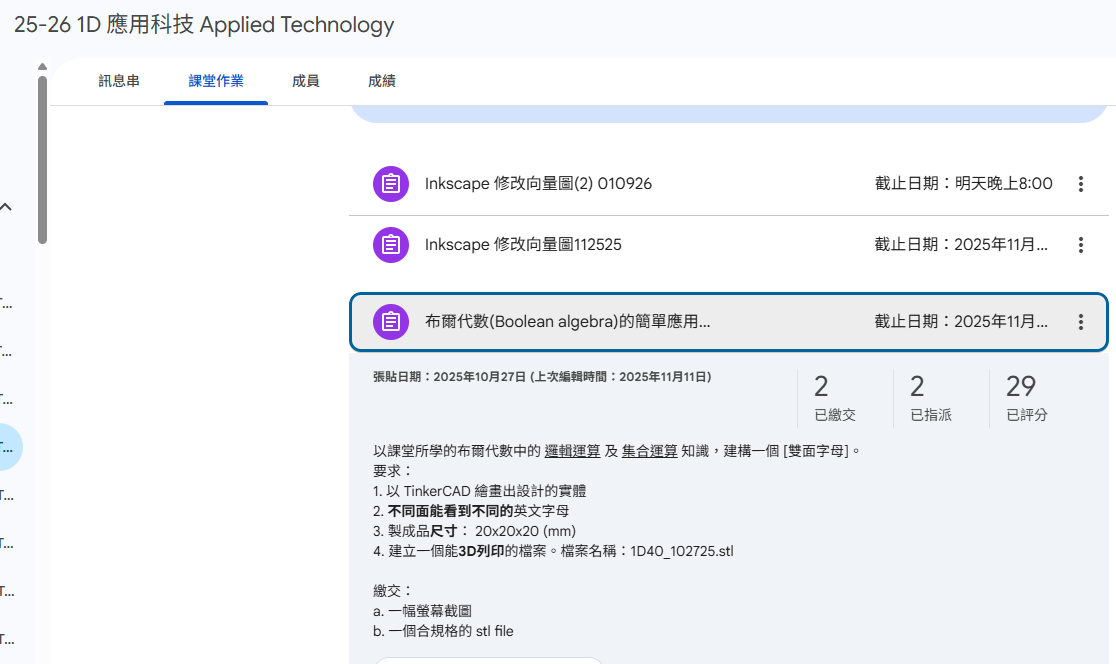Click the 2 已指派 assigned count

[x=931, y=398]
